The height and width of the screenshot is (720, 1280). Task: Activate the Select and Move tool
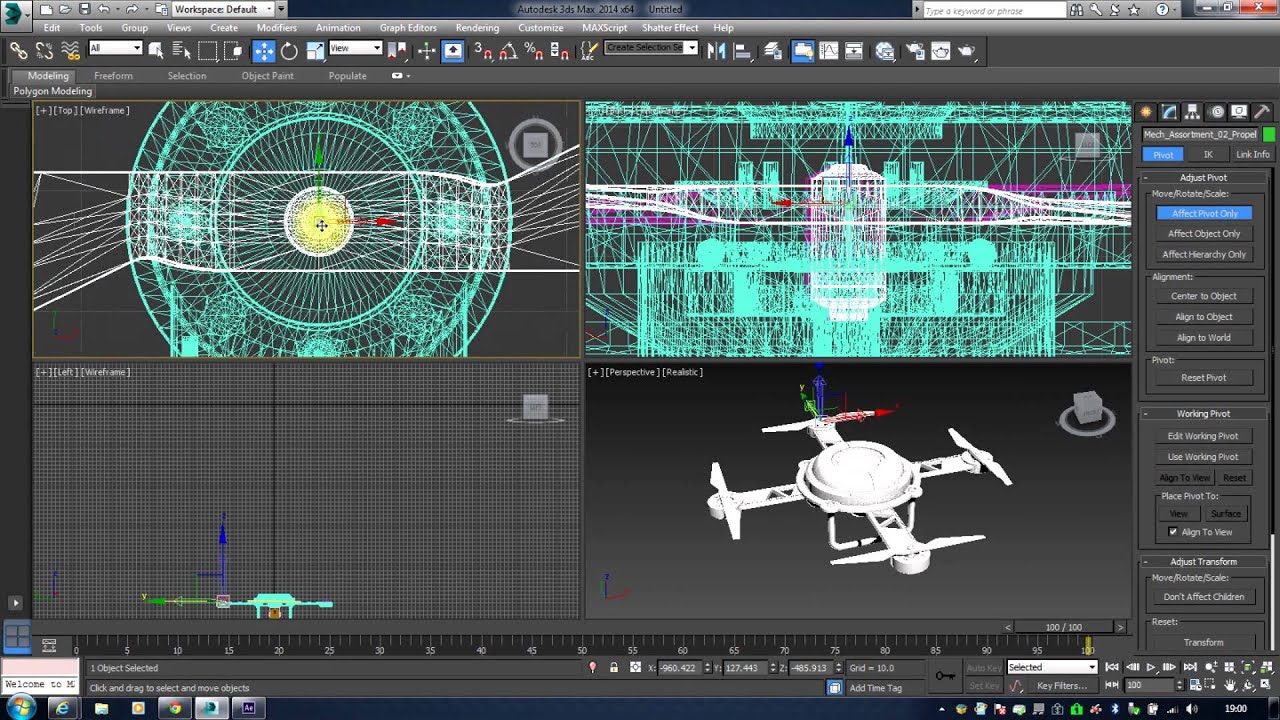(x=263, y=50)
